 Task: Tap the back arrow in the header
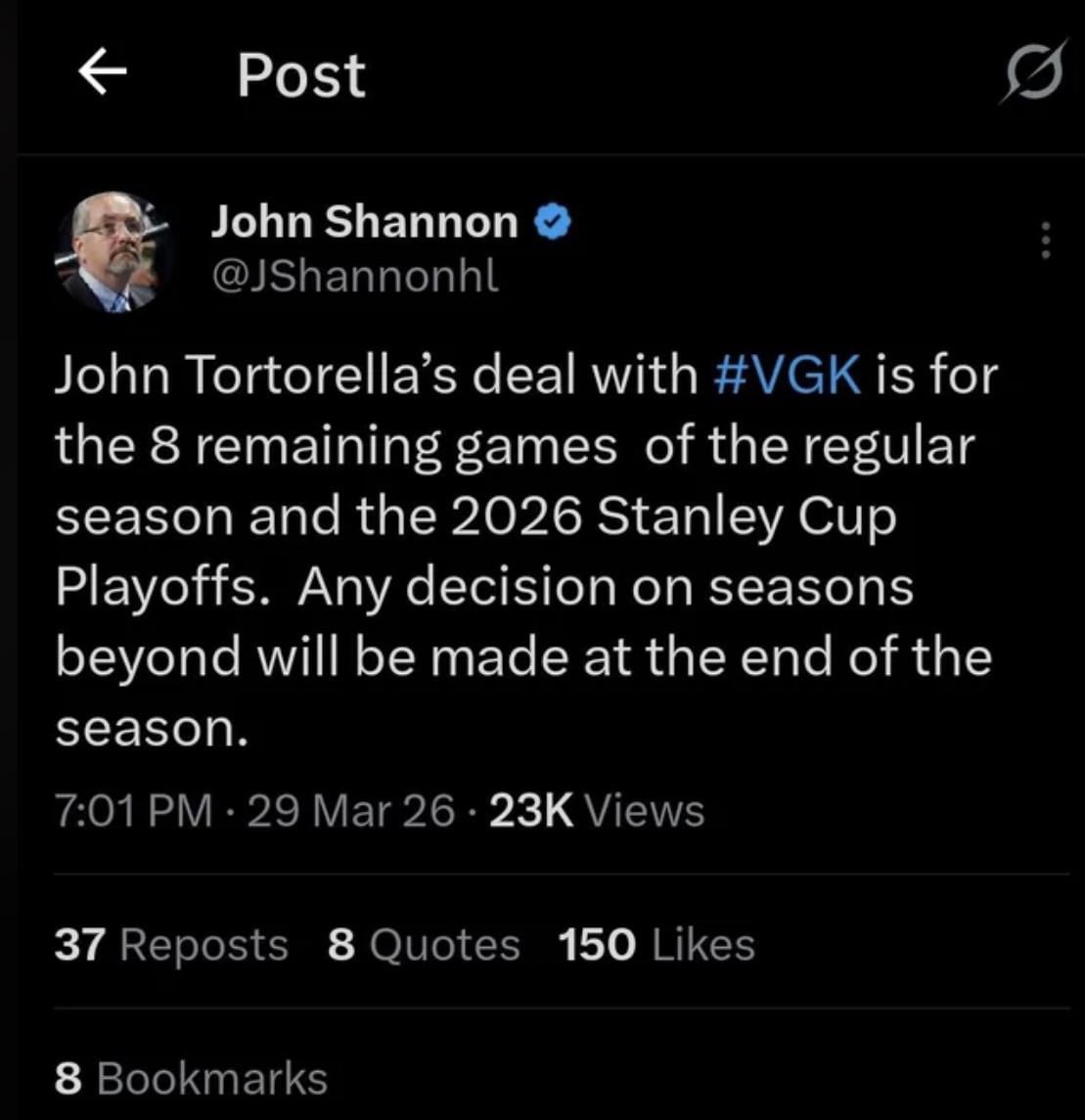pos(105,74)
